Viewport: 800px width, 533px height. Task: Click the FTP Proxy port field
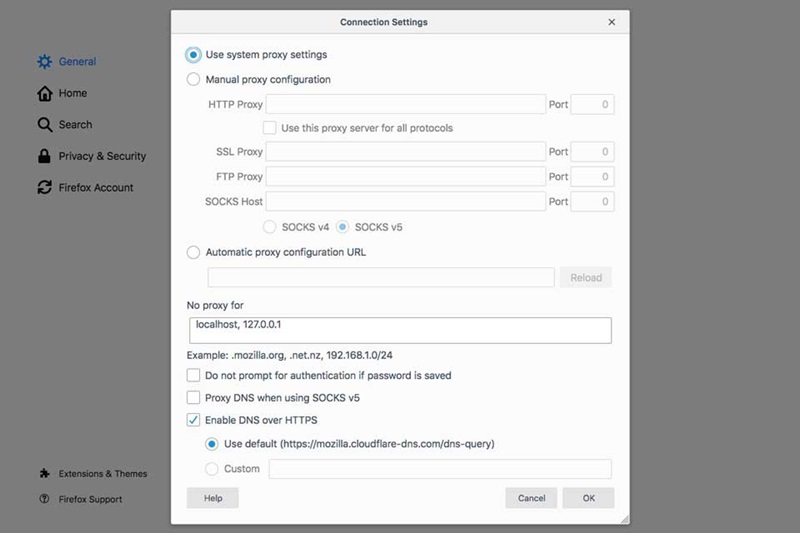pos(592,176)
